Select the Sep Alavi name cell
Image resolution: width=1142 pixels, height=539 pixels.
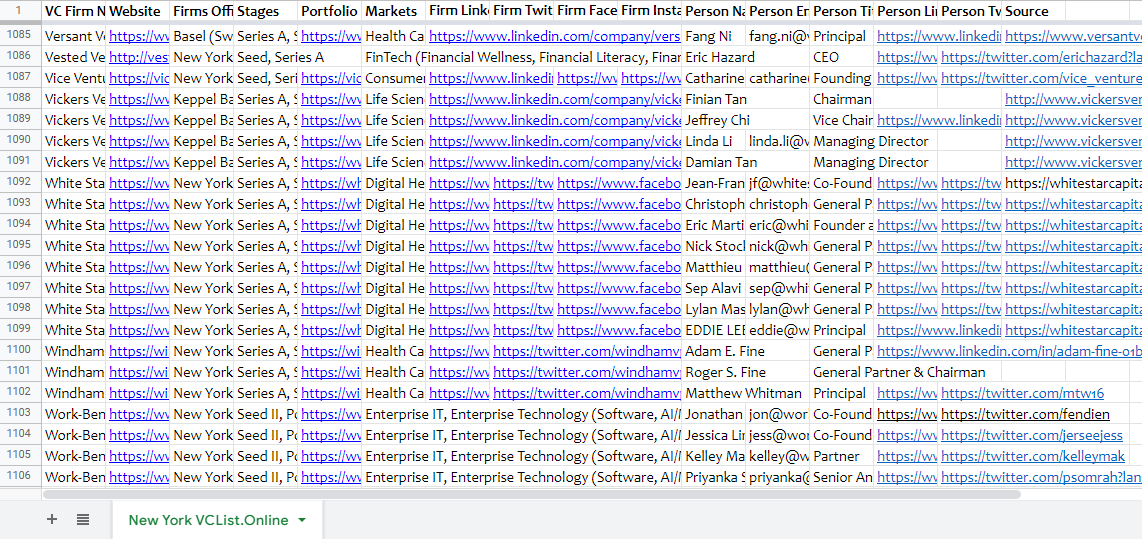714,288
